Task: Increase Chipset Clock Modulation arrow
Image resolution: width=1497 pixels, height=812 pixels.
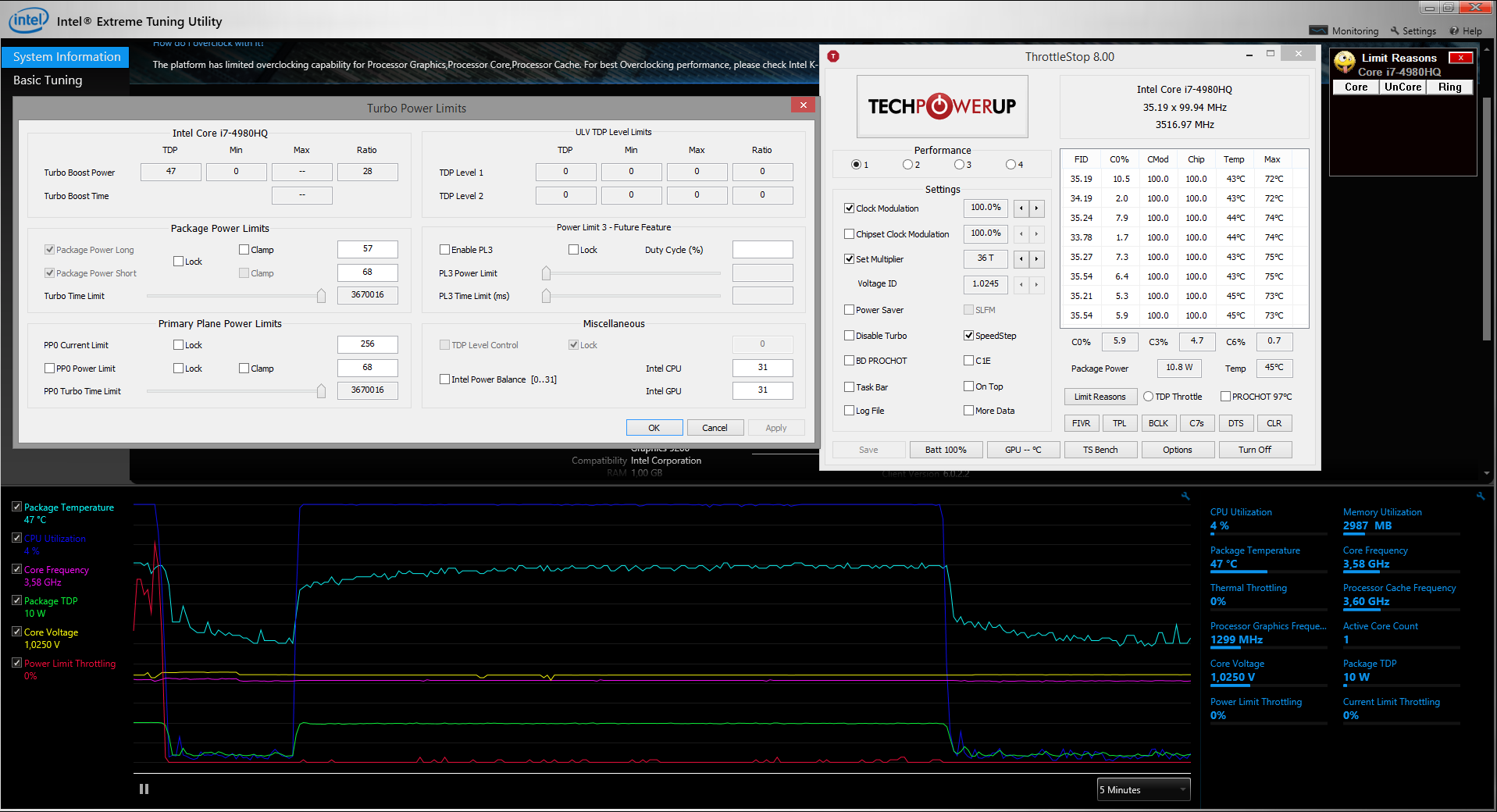Action: pos(1036,233)
